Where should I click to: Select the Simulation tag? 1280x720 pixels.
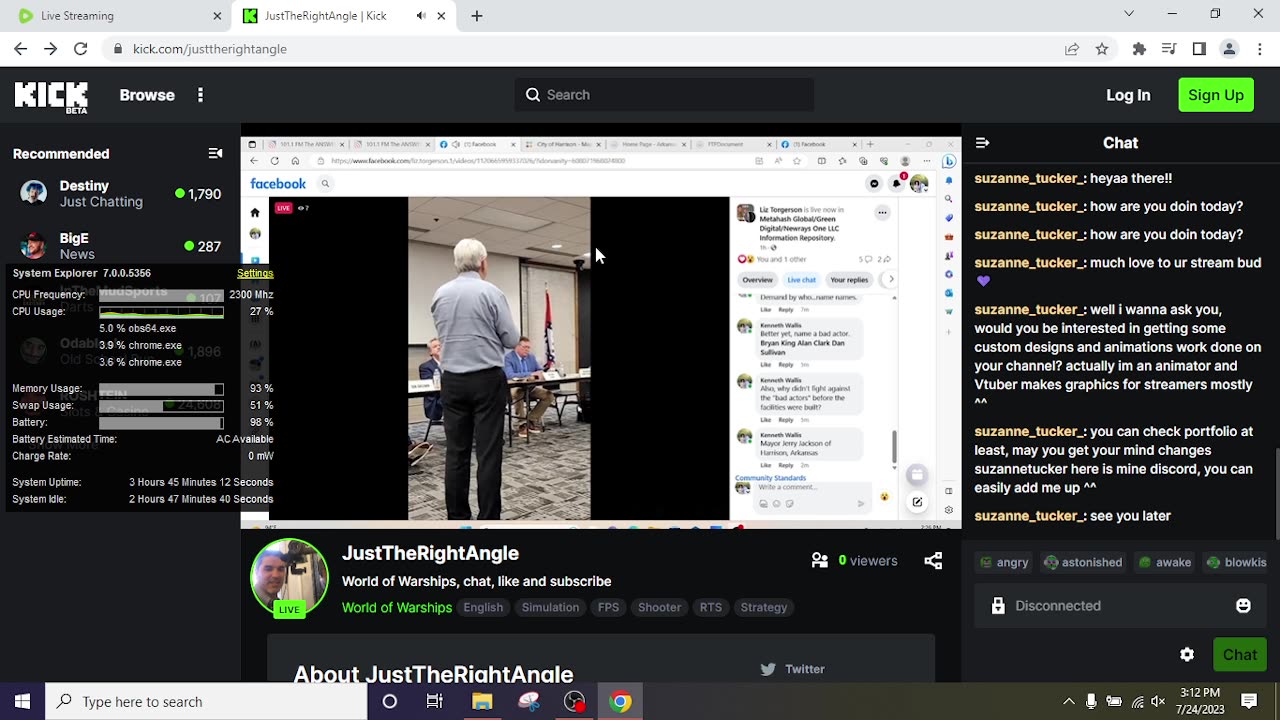click(550, 607)
